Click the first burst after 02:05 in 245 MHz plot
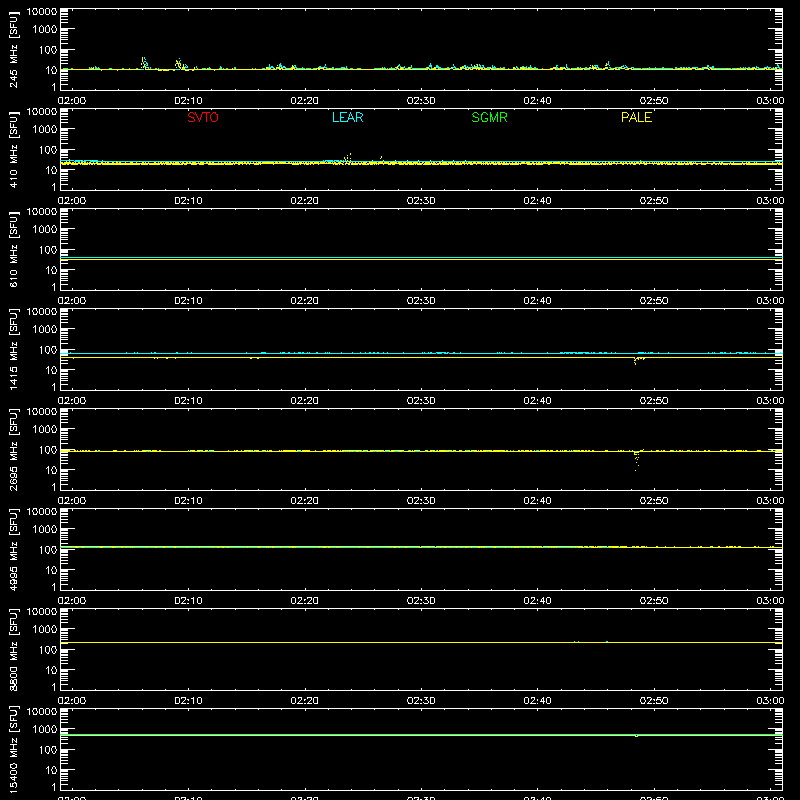Image resolution: width=800 pixels, height=800 pixels. (x=144, y=63)
